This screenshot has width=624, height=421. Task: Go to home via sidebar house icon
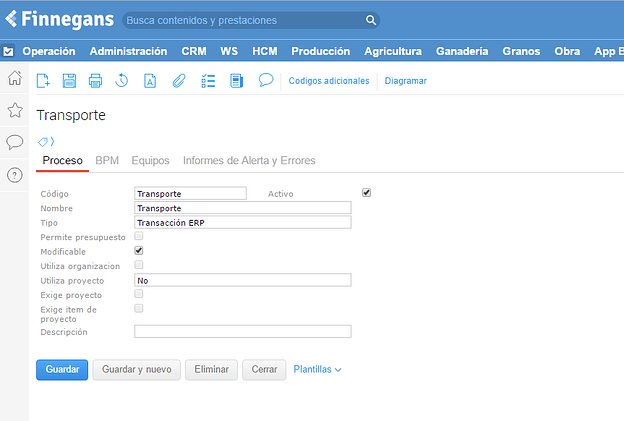pos(15,79)
